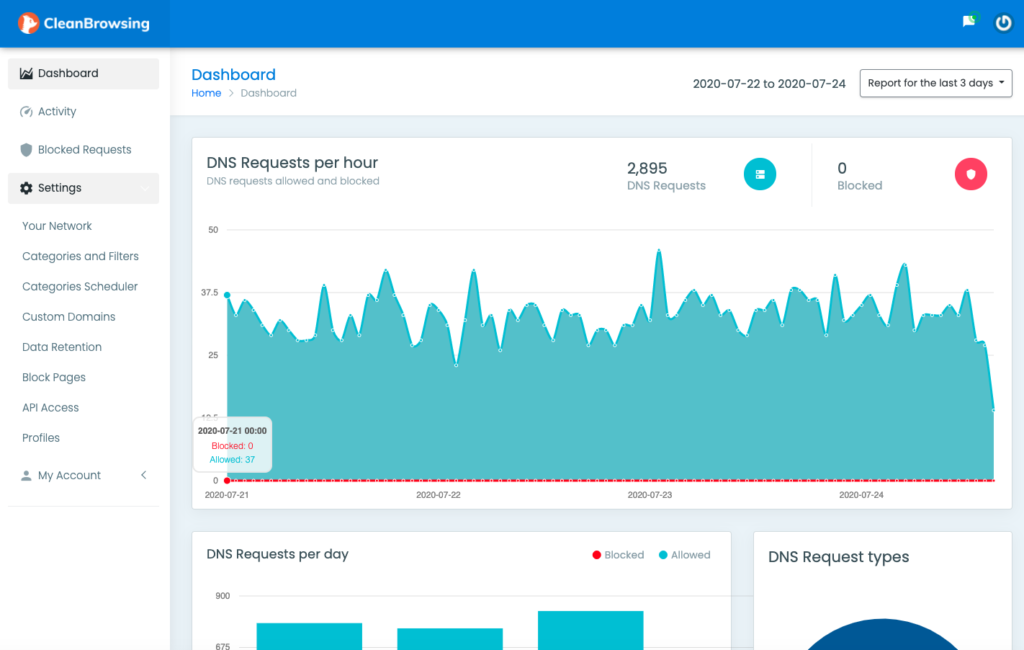1024x650 pixels.
Task: Click the Activity gauge icon in sidebar
Action: (x=26, y=112)
